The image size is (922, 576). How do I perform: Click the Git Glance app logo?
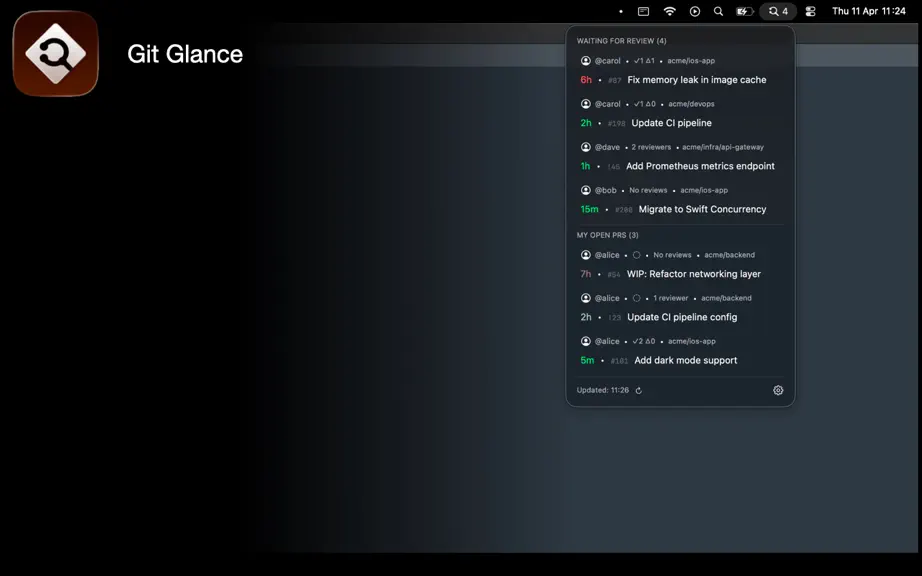tap(56, 53)
